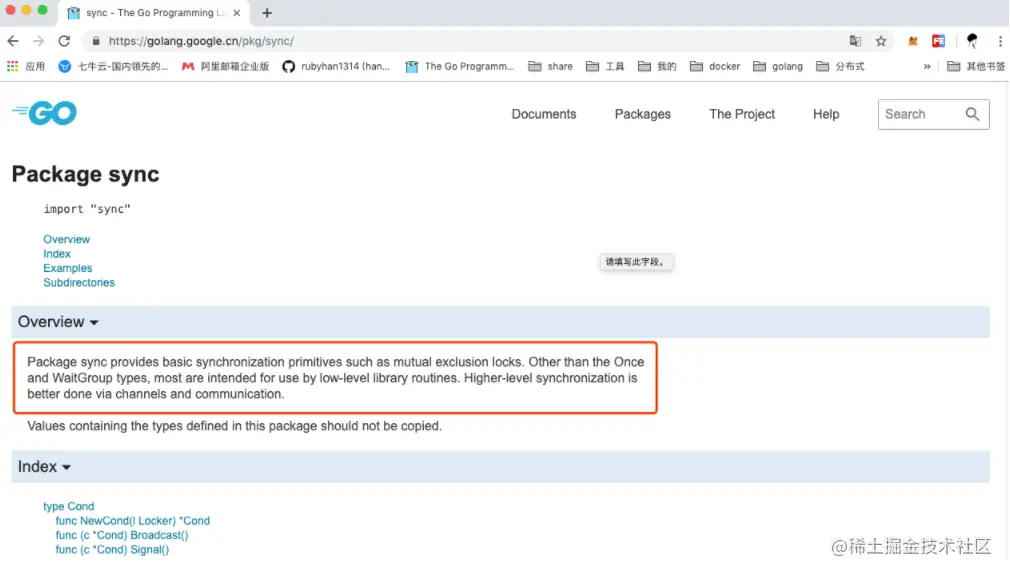The width and height of the screenshot is (1010, 575).
Task: Open the profile avatar icon
Action: (x=972, y=41)
